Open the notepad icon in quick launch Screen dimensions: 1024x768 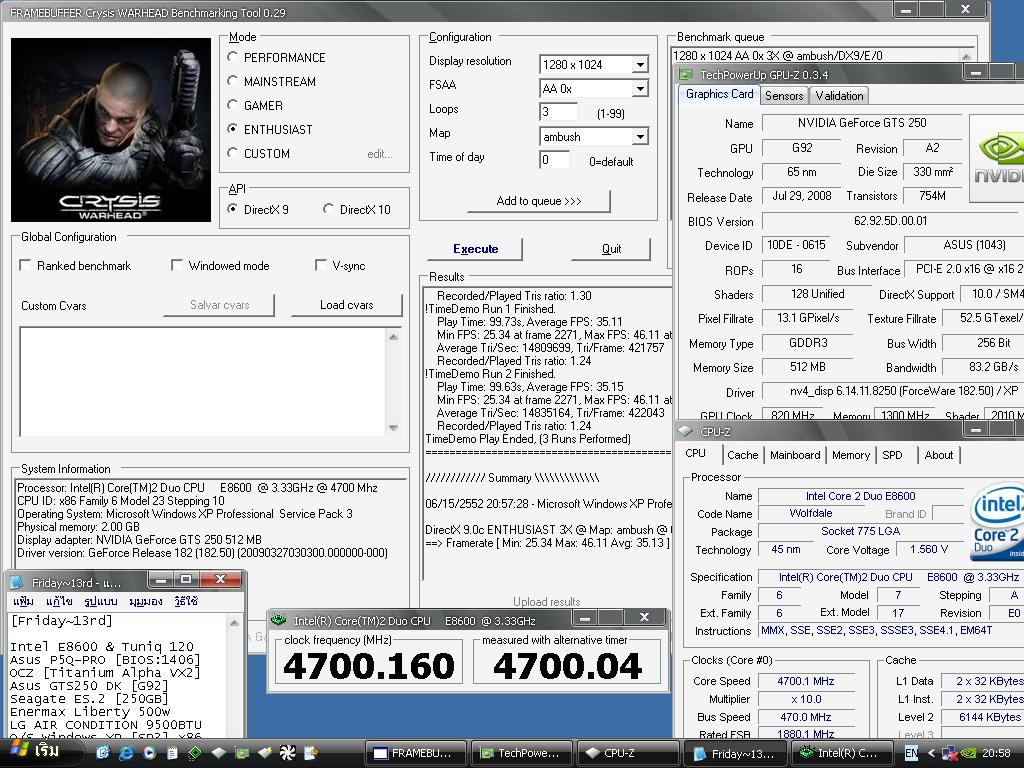172,753
